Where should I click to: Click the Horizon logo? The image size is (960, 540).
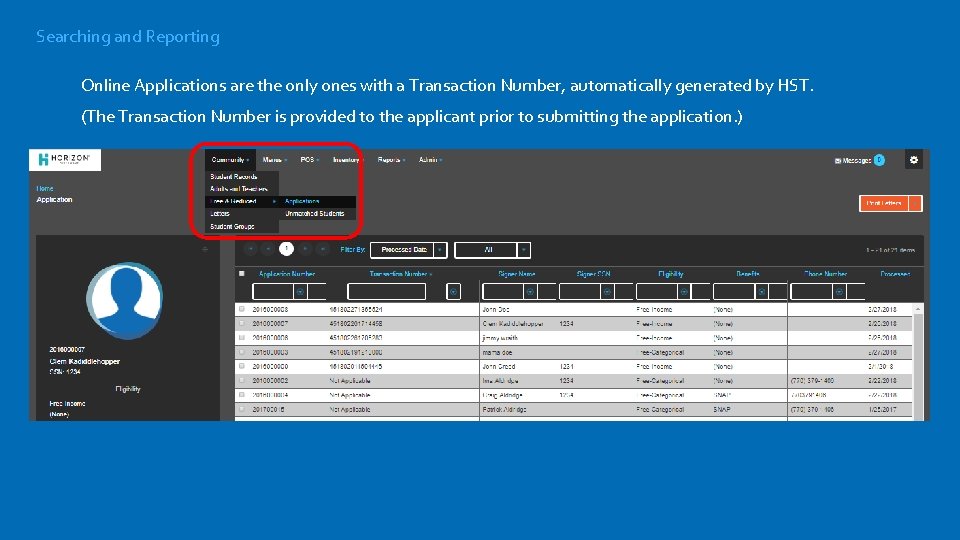65,160
